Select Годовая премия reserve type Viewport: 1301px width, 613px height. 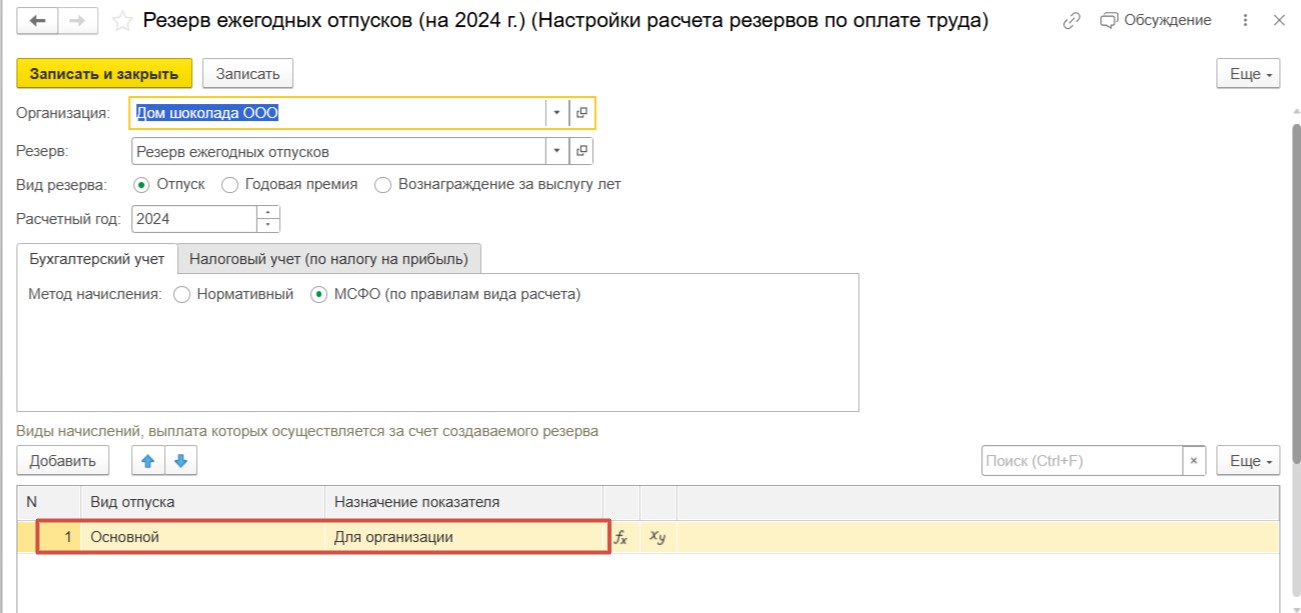point(230,185)
